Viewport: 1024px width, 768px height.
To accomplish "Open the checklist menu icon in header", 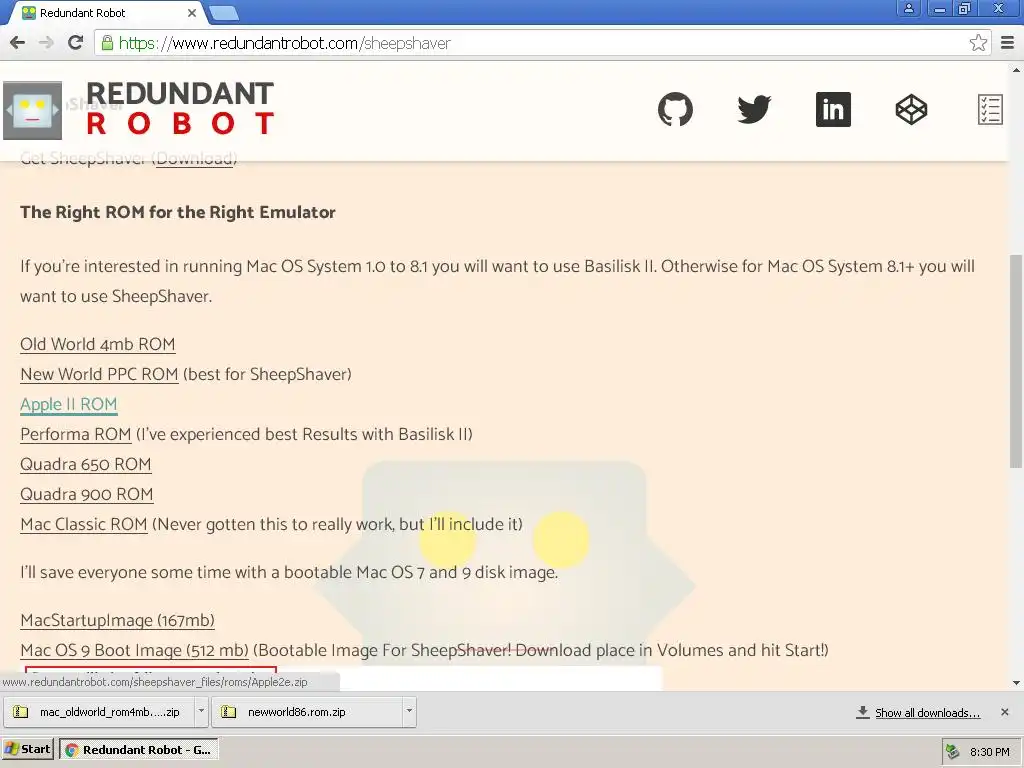I will click(990, 109).
